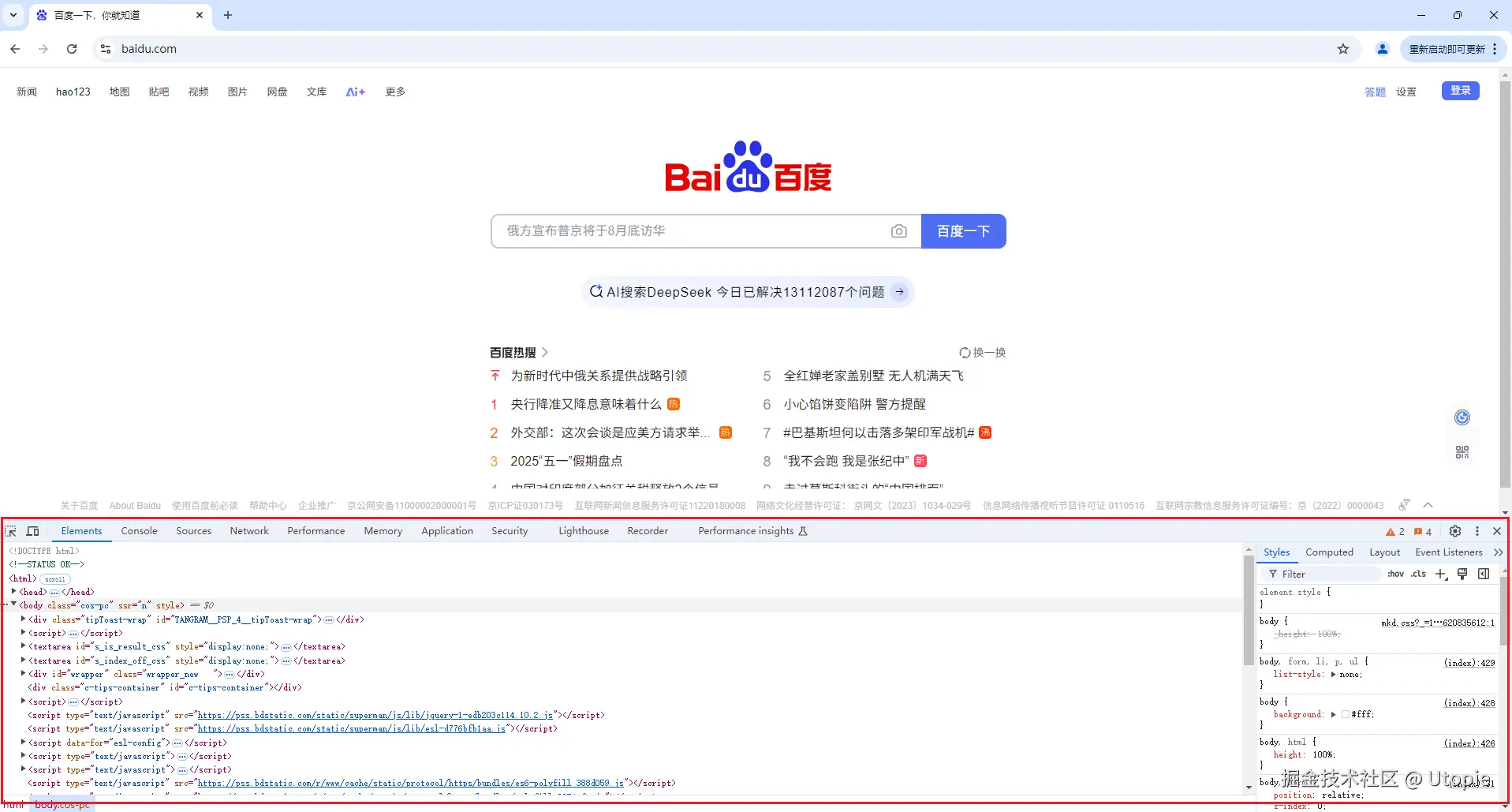Viewport: 1512px width, 812px height.
Task: Open the Baidu QR code sidebar icon
Action: (1462, 452)
